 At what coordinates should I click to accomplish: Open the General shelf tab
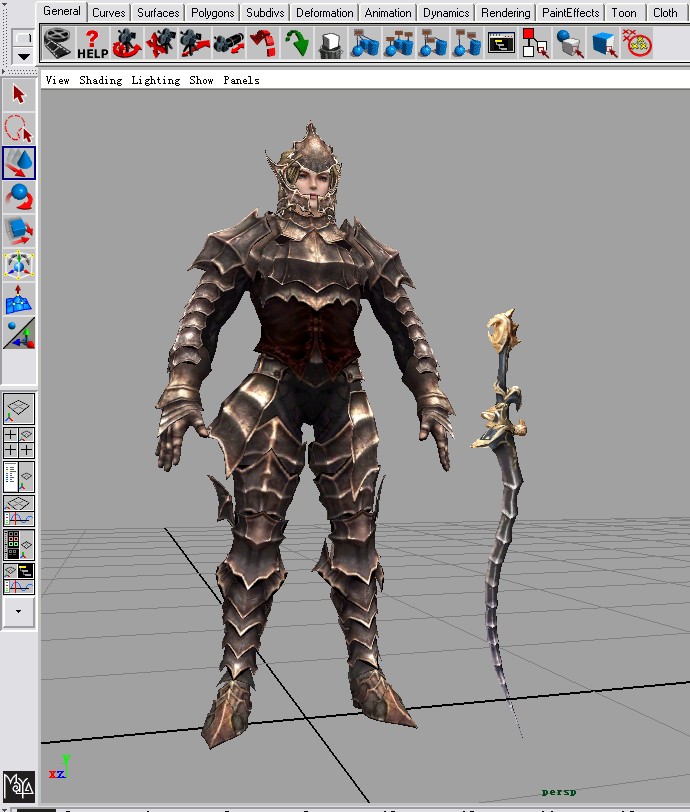(x=62, y=11)
